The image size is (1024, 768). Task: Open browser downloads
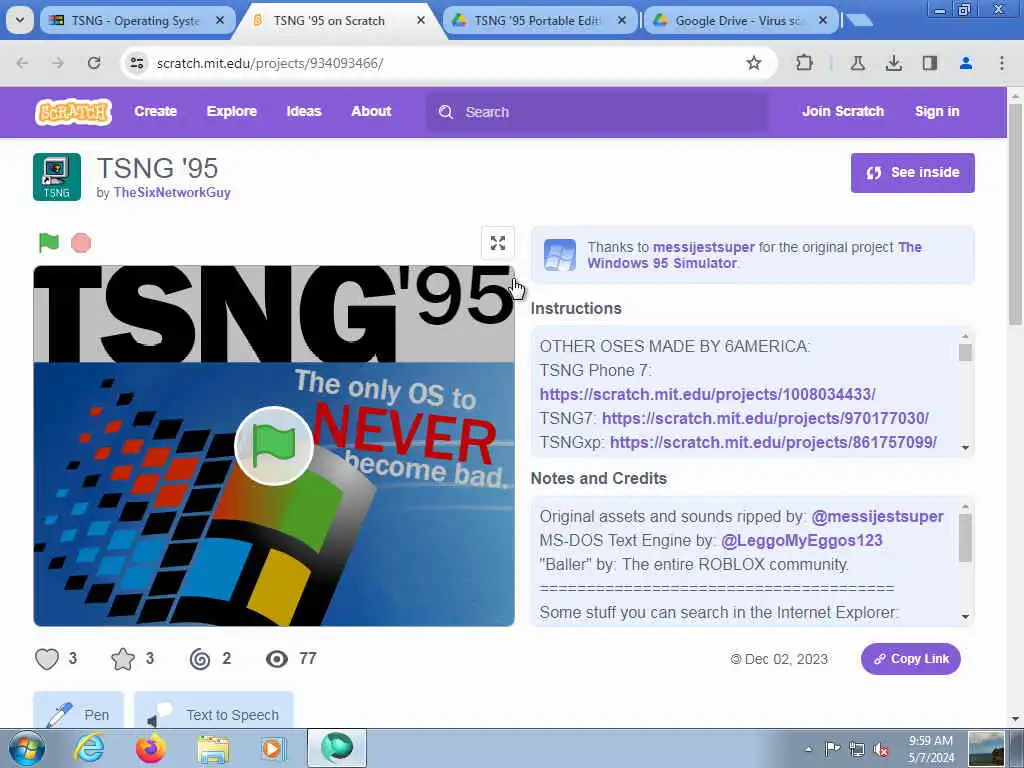[894, 63]
